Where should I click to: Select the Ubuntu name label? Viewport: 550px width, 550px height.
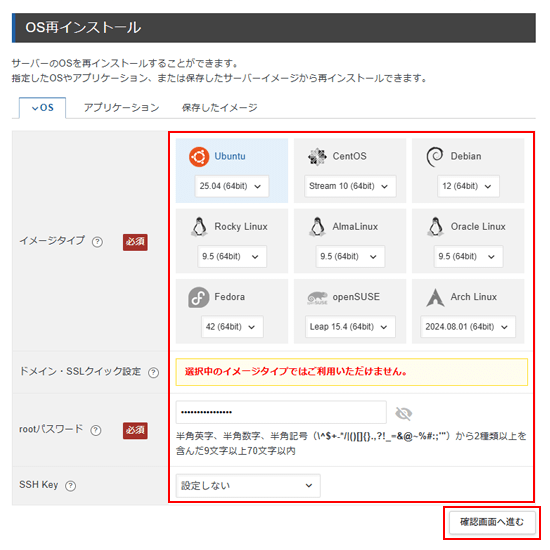tap(230, 156)
